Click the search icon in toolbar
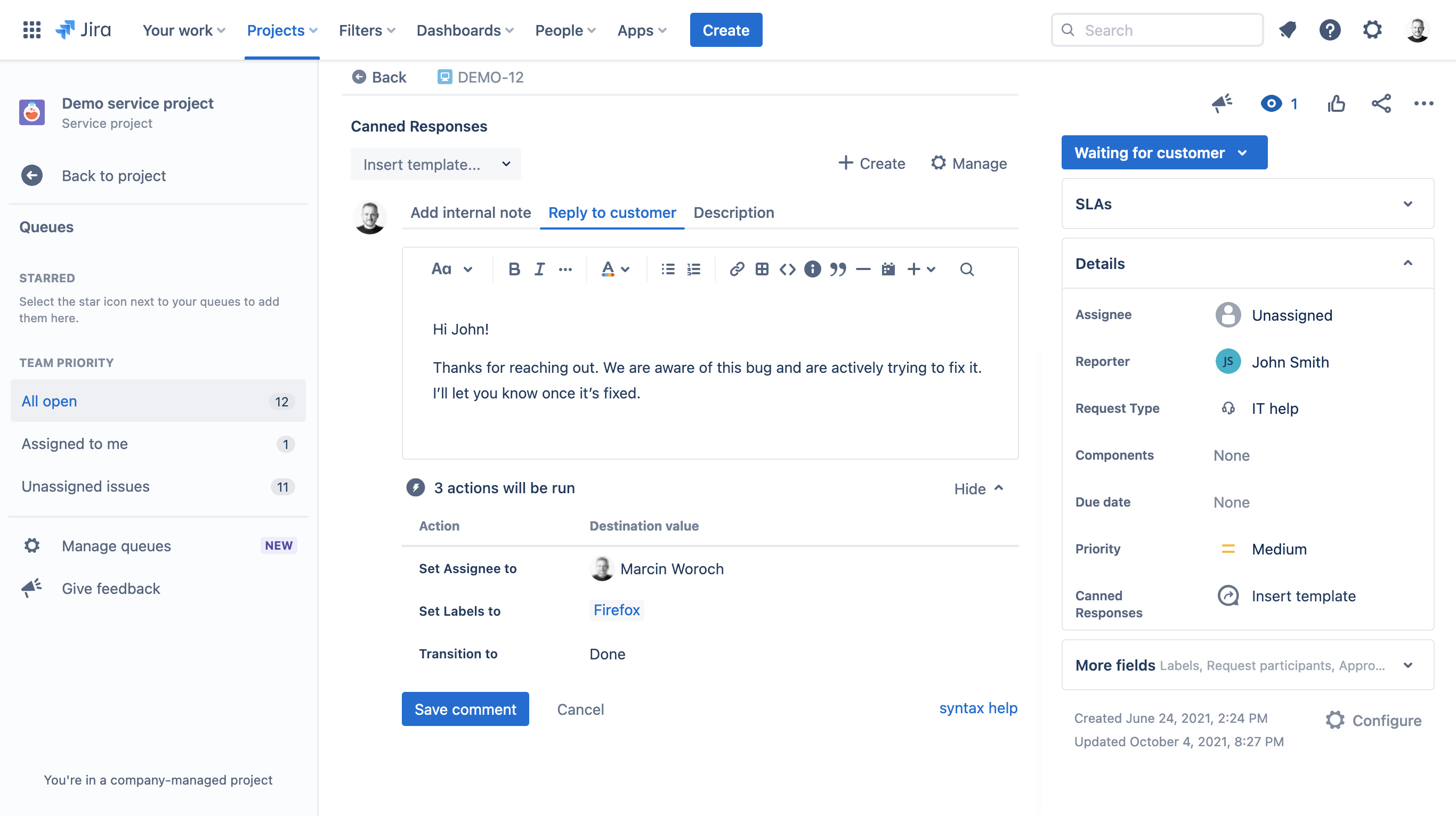This screenshot has width=1456, height=816. point(965,269)
